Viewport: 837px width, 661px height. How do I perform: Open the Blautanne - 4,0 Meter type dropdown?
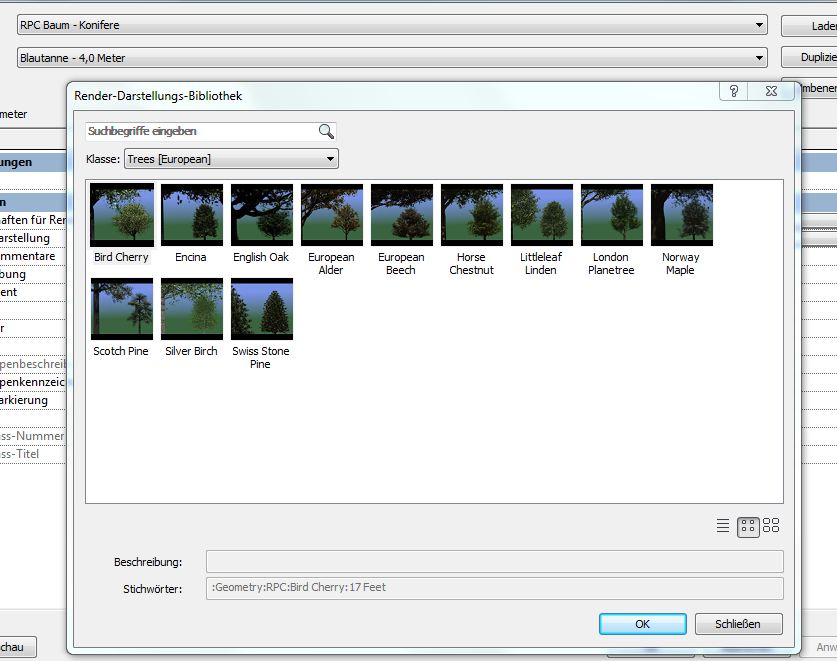pos(392,58)
